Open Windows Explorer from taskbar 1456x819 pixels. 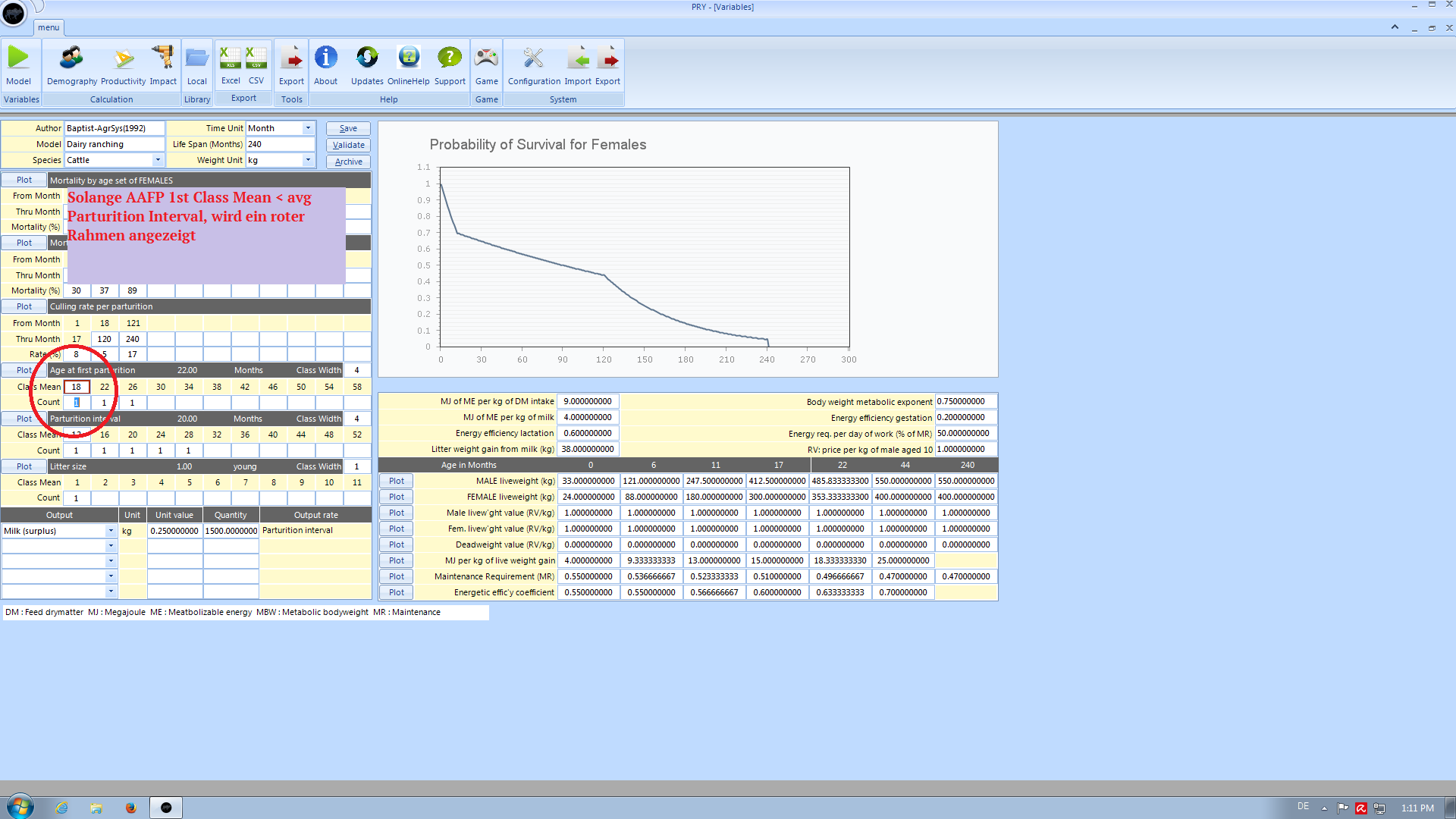coord(96,808)
